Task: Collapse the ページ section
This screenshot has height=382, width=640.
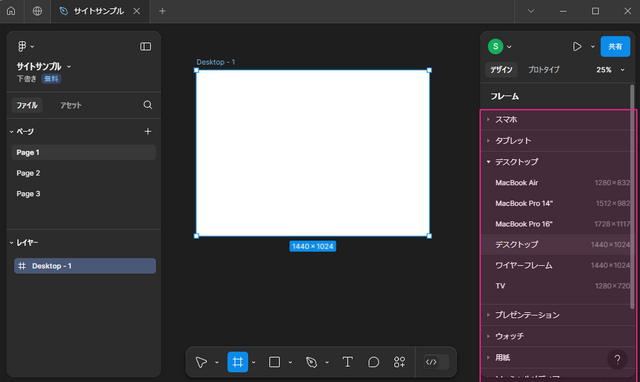Action: pyautogui.click(x=11, y=131)
